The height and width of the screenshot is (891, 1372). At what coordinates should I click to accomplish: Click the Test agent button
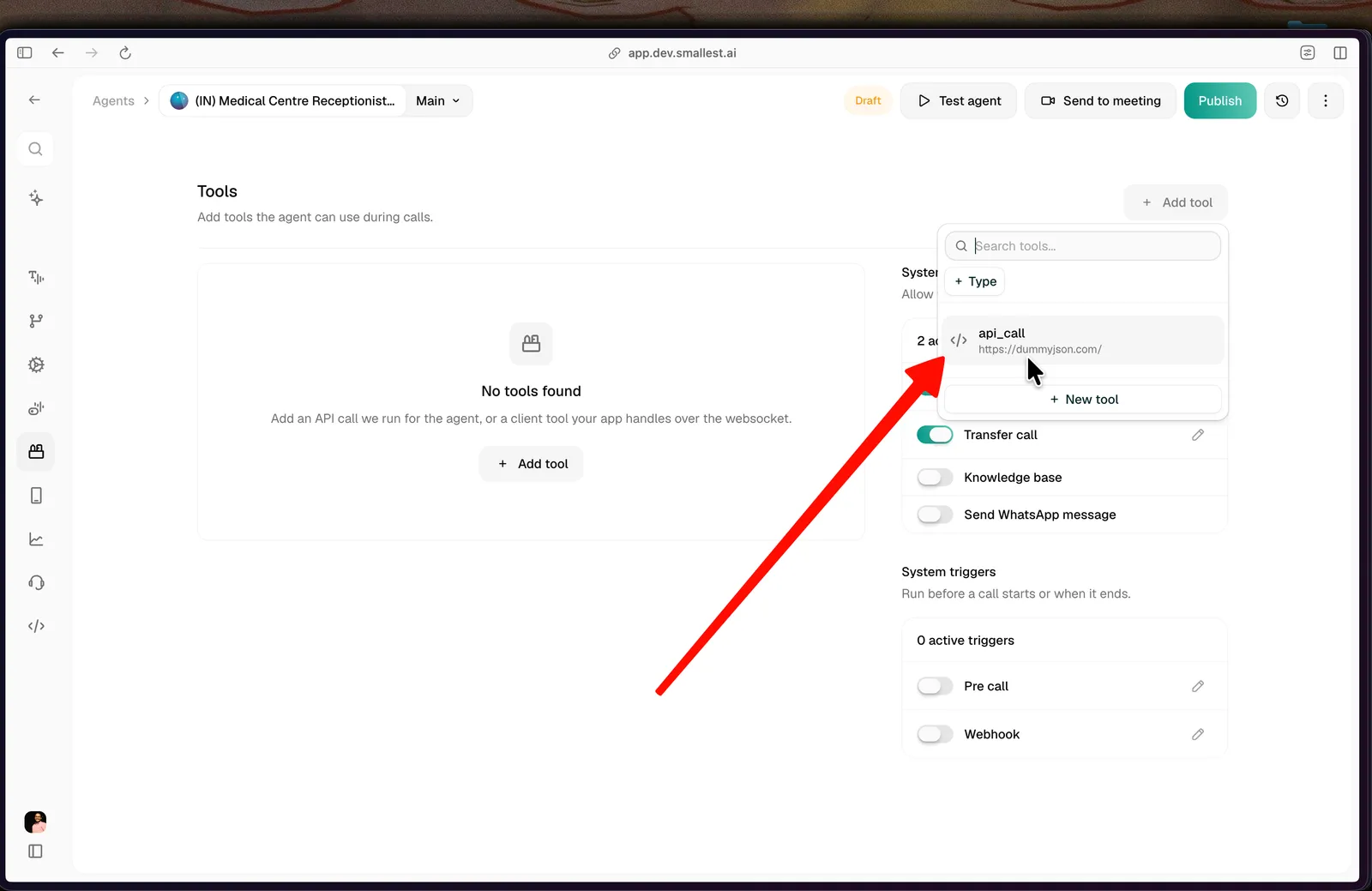click(x=959, y=101)
